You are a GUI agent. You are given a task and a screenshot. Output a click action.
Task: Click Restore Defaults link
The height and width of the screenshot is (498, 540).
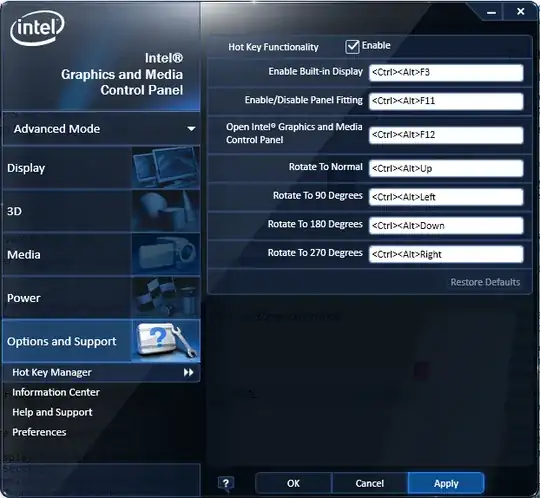(x=485, y=282)
